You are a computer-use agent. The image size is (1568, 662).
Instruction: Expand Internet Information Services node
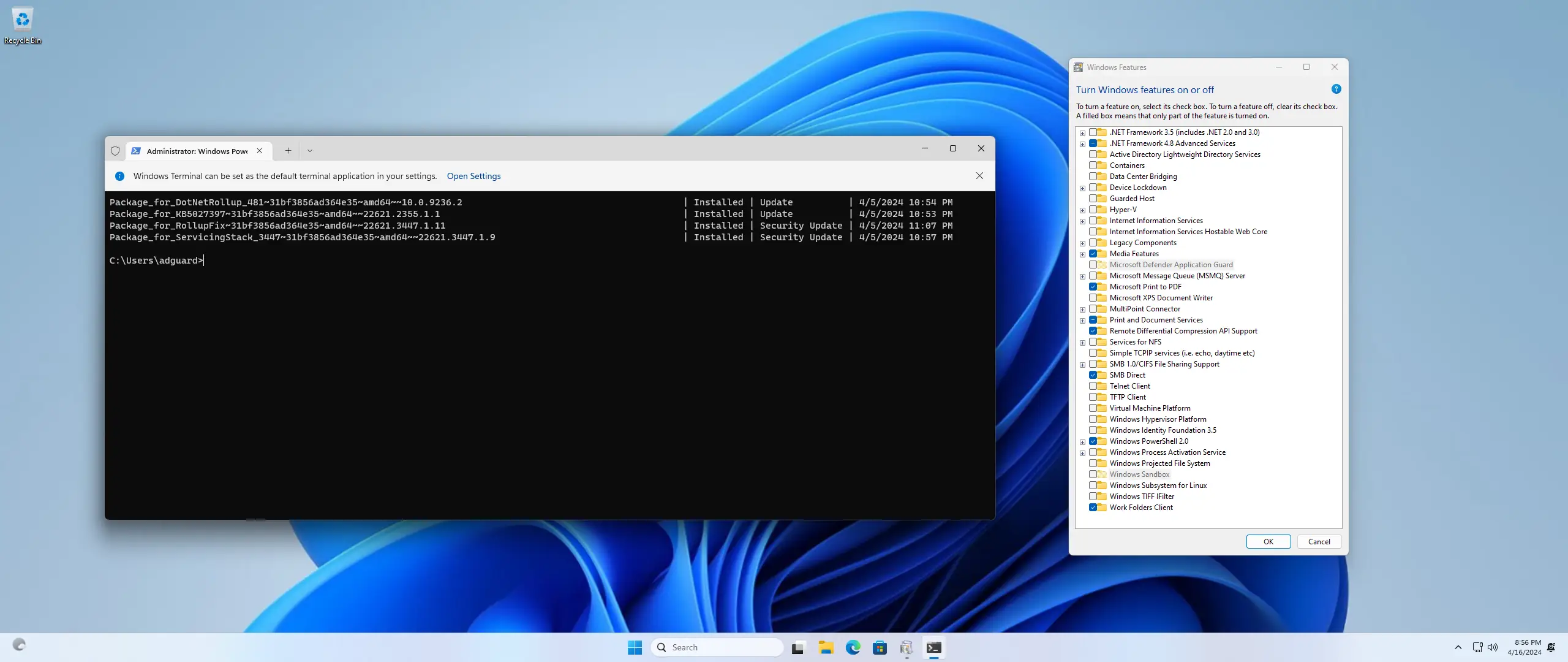coord(1082,221)
